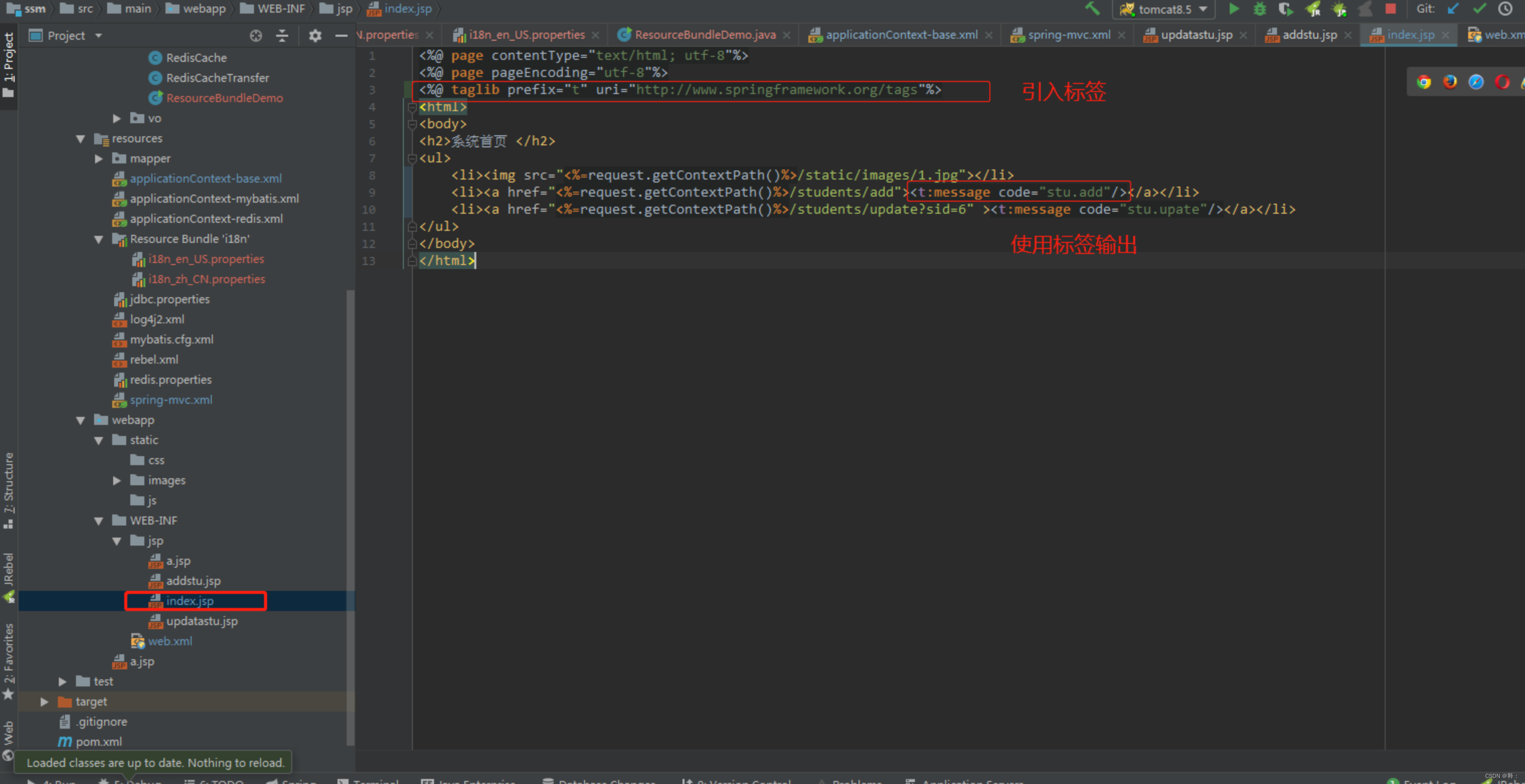Screen dimensions: 1525x784
Task: Debug with JRebel icon
Action: 1339,9
